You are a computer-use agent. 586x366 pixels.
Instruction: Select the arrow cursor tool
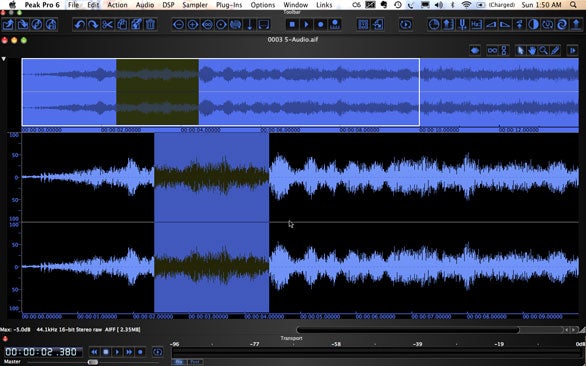point(520,50)
